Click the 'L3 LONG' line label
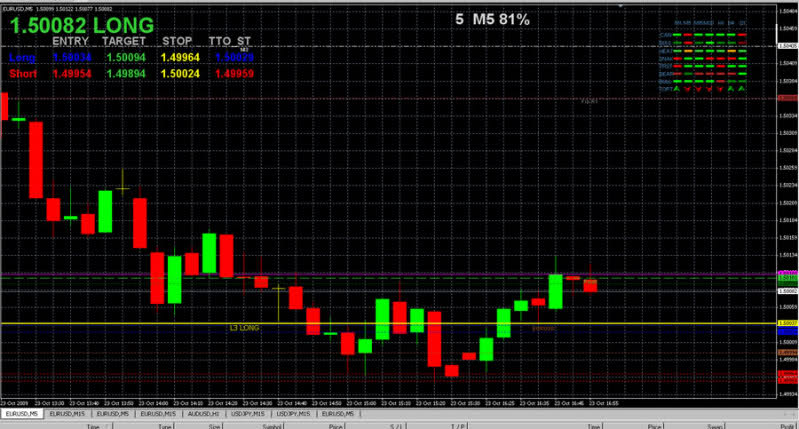The image size is (799, 429). point(244,328)
